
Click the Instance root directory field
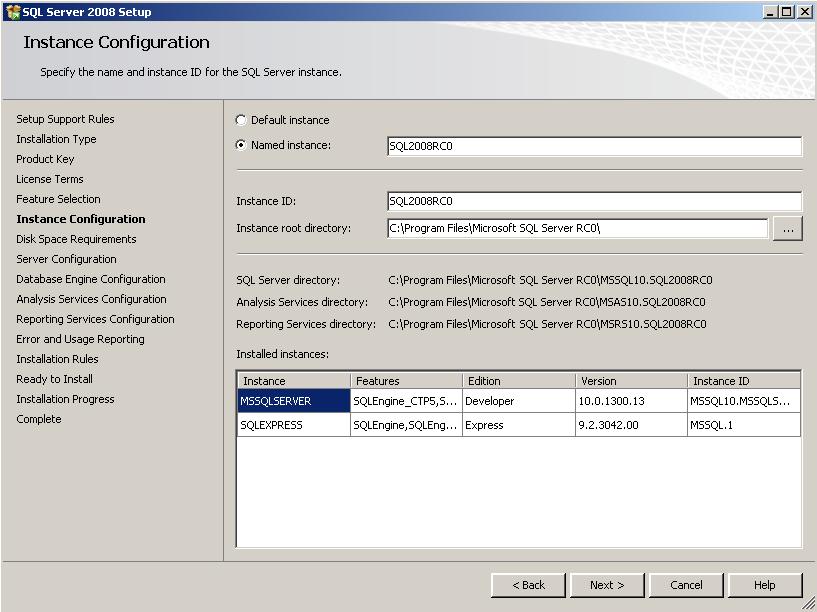(577, 228)
